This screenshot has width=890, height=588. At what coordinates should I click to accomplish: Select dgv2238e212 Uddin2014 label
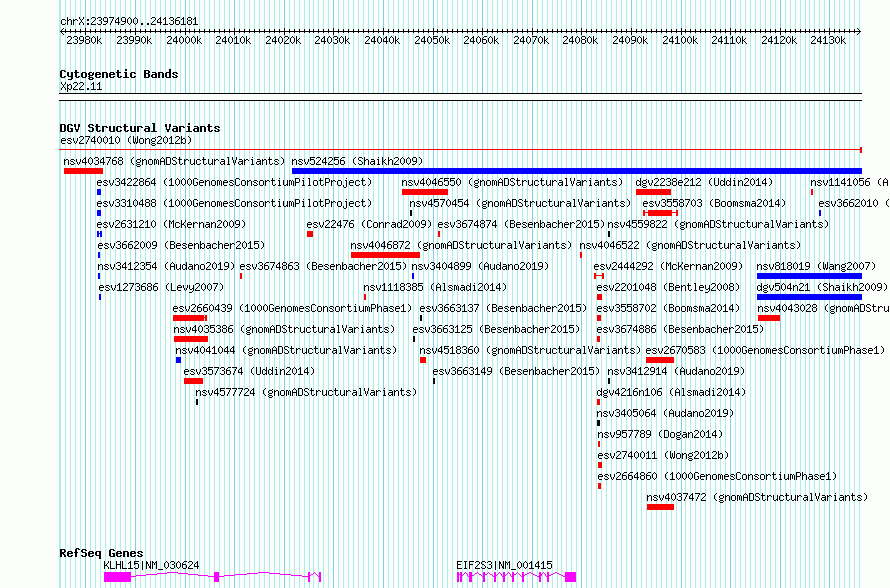[704, 182]
